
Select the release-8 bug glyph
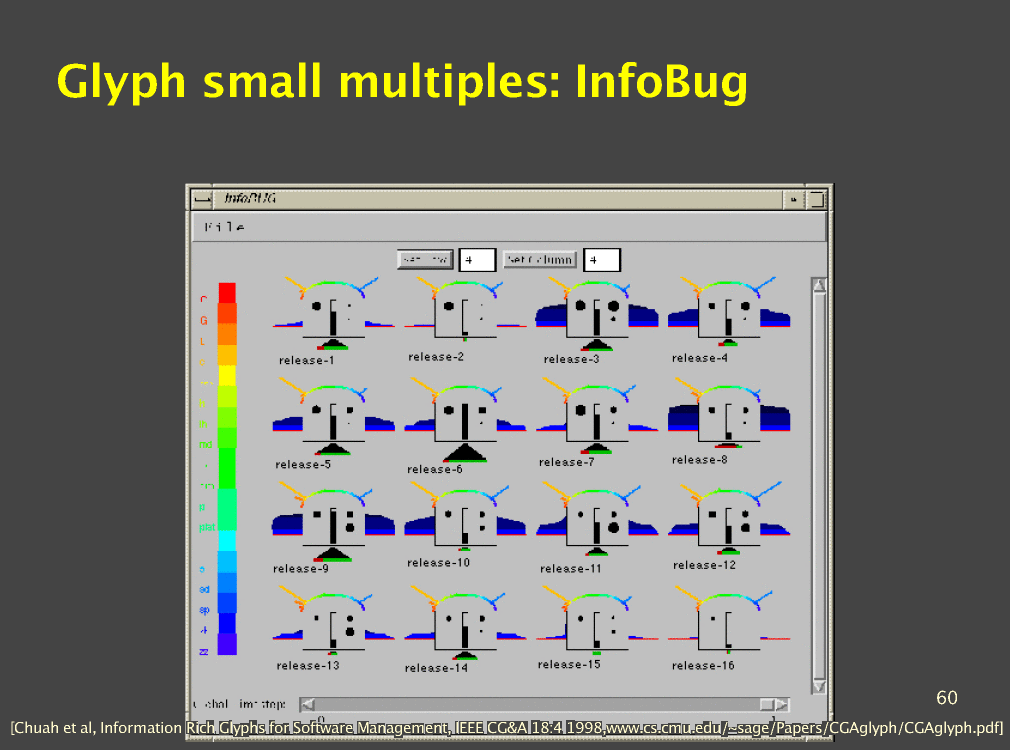[x=729, y=414]
